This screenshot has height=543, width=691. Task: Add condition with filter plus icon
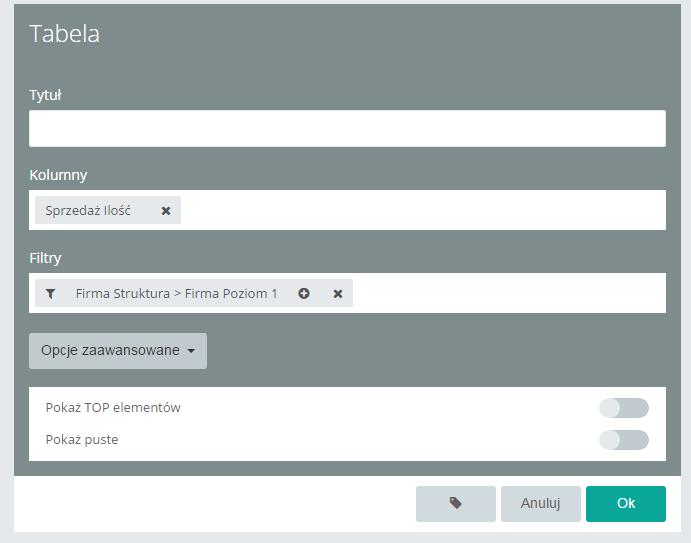(304, 293)
